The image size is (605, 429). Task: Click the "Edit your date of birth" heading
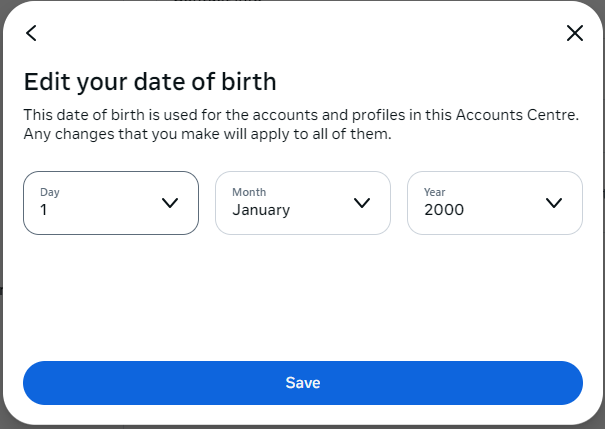click(150, 81)
